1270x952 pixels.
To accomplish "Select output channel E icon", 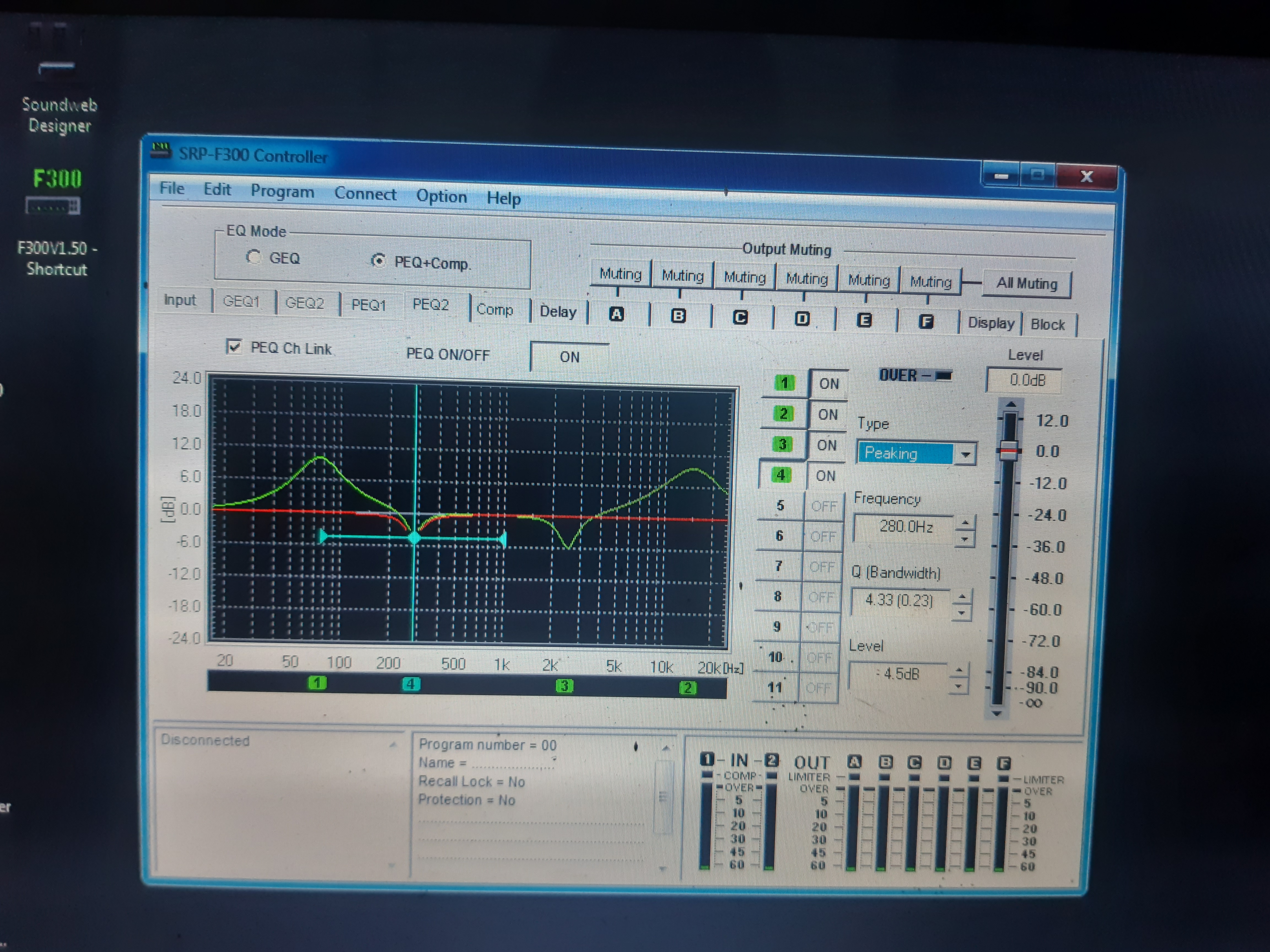I will point(864,320).
